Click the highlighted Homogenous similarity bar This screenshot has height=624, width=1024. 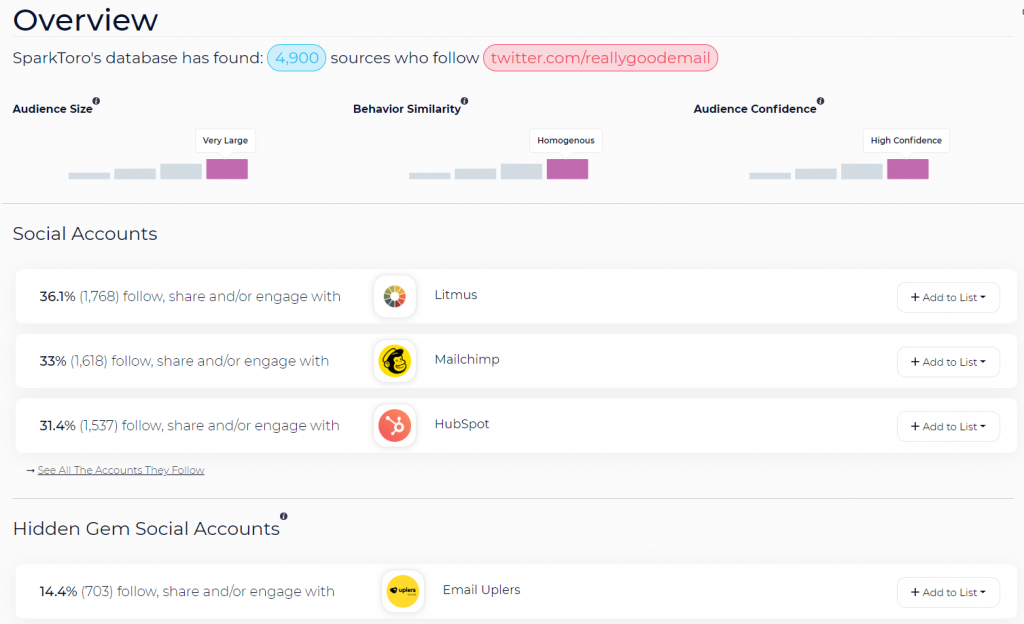click(x=568, y=169)
